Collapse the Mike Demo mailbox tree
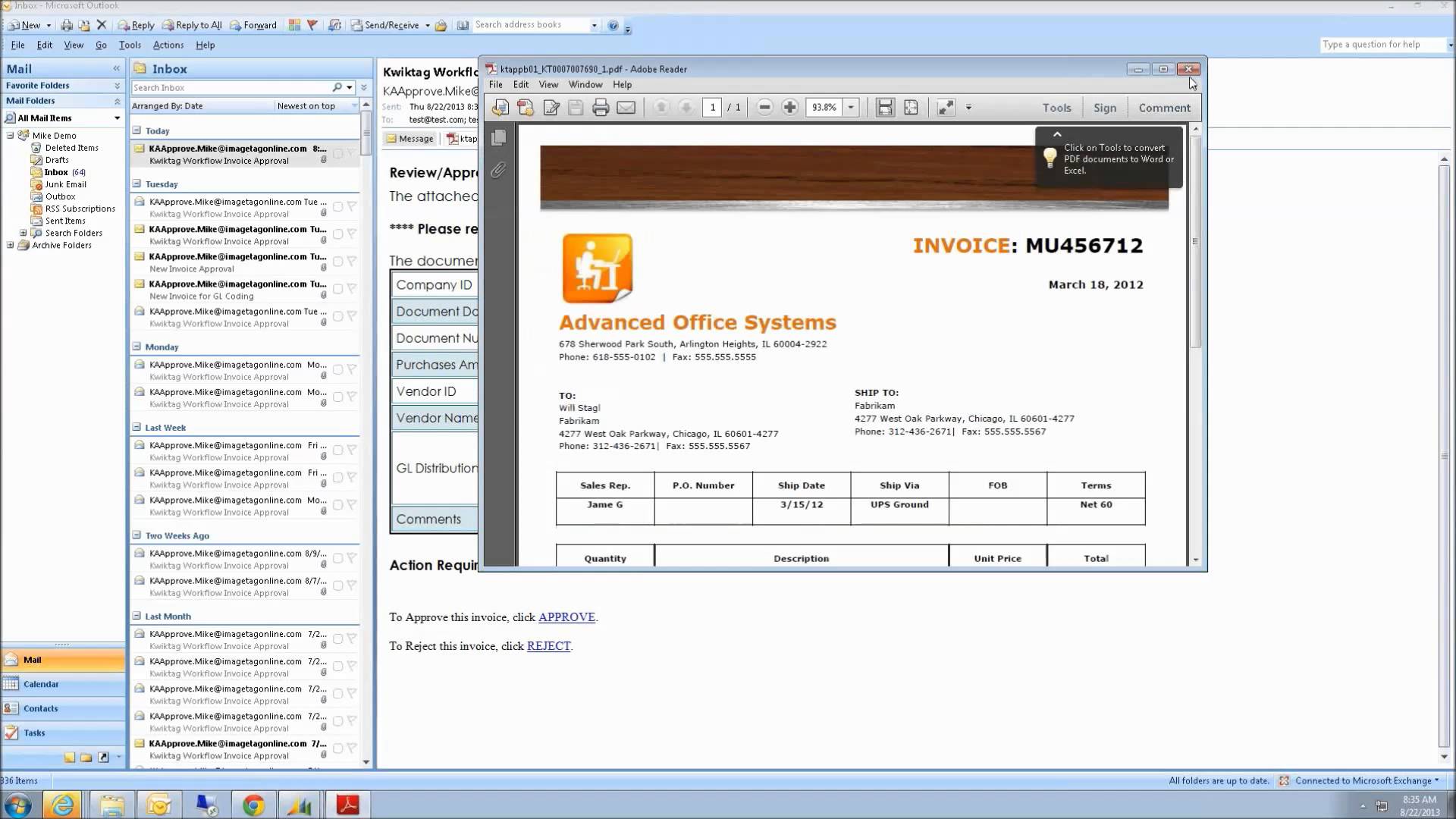1456x819 pixels. pyautogui.click(x=11, y=136)
